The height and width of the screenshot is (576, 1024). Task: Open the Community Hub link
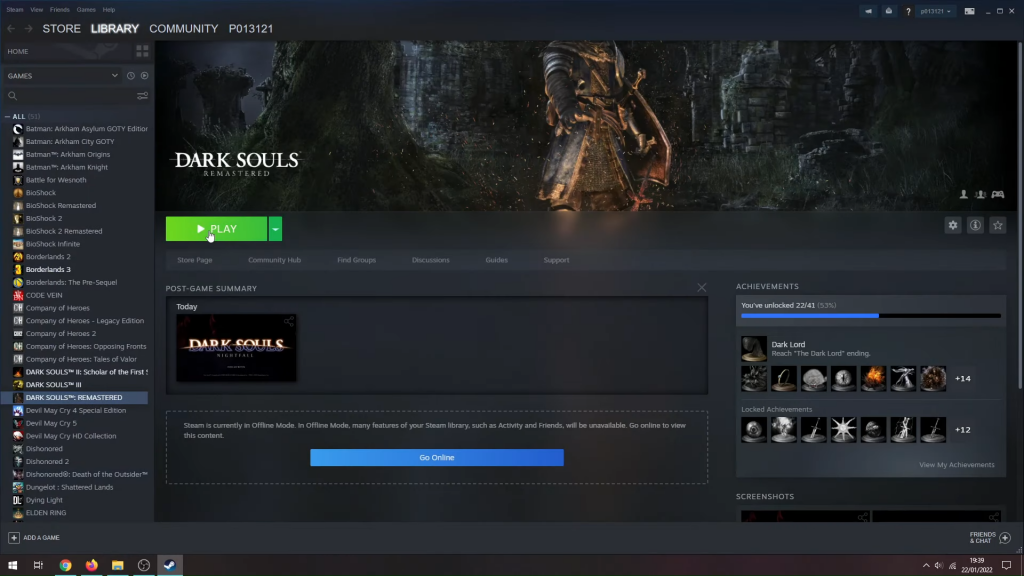pyautogui.click(x=274, y=260)
